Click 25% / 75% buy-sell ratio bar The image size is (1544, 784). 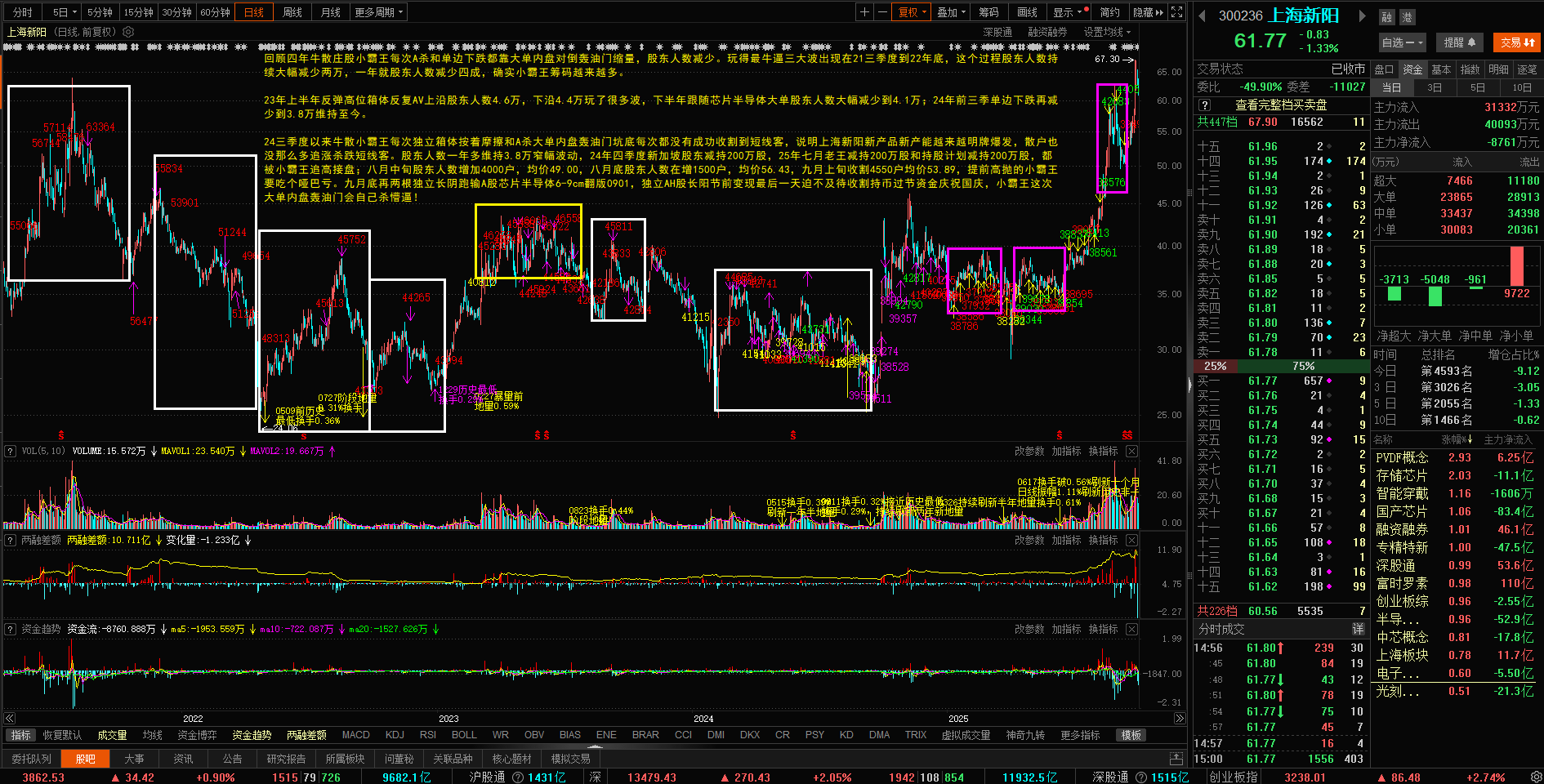[x=1281, y=366]
